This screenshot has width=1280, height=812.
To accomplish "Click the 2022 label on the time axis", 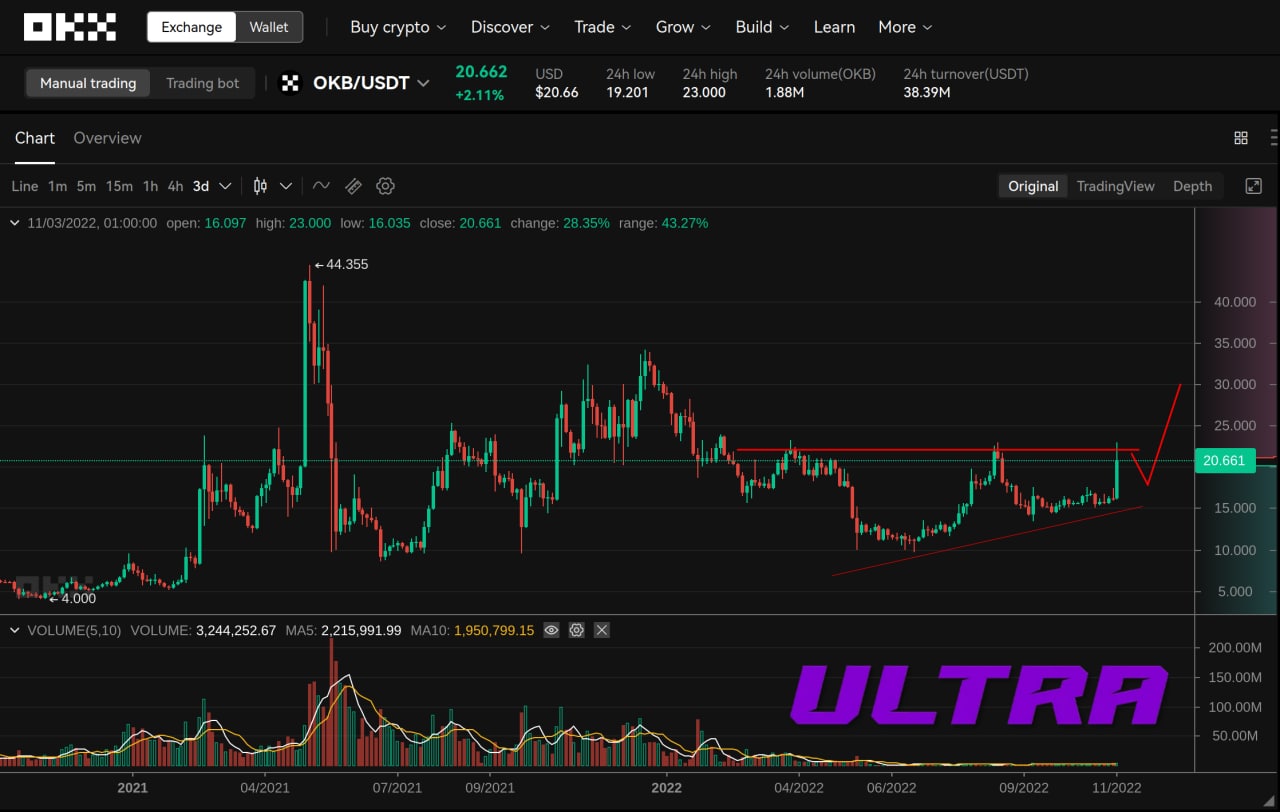I will click(x=666, y=788).
